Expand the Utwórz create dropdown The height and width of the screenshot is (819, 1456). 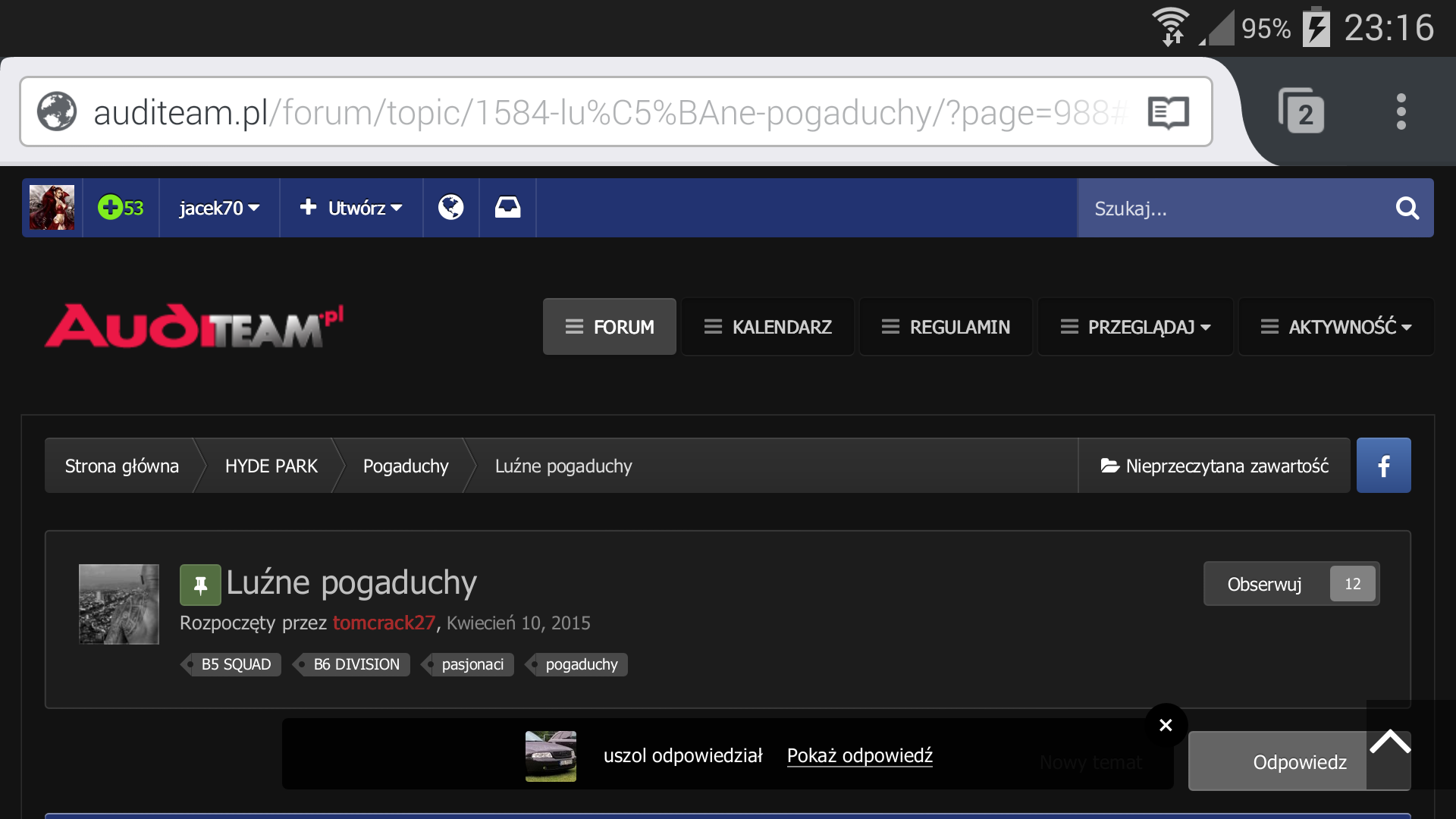coord(350,208)
